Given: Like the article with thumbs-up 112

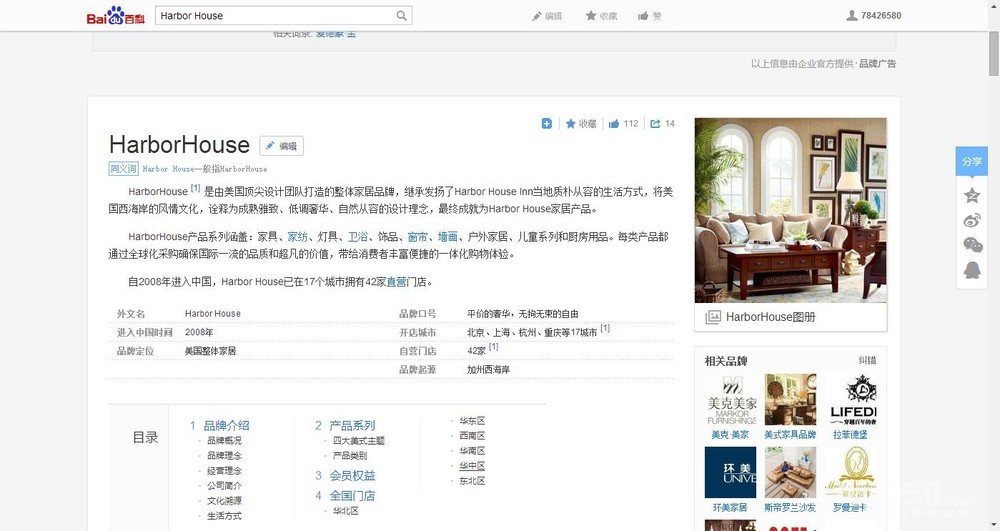Looking at the screenshot, I should (614, 124).
